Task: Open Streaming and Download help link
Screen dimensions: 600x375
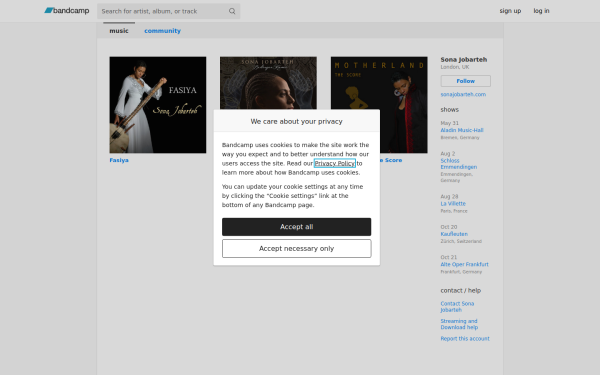Action: [x=459, y=324]
